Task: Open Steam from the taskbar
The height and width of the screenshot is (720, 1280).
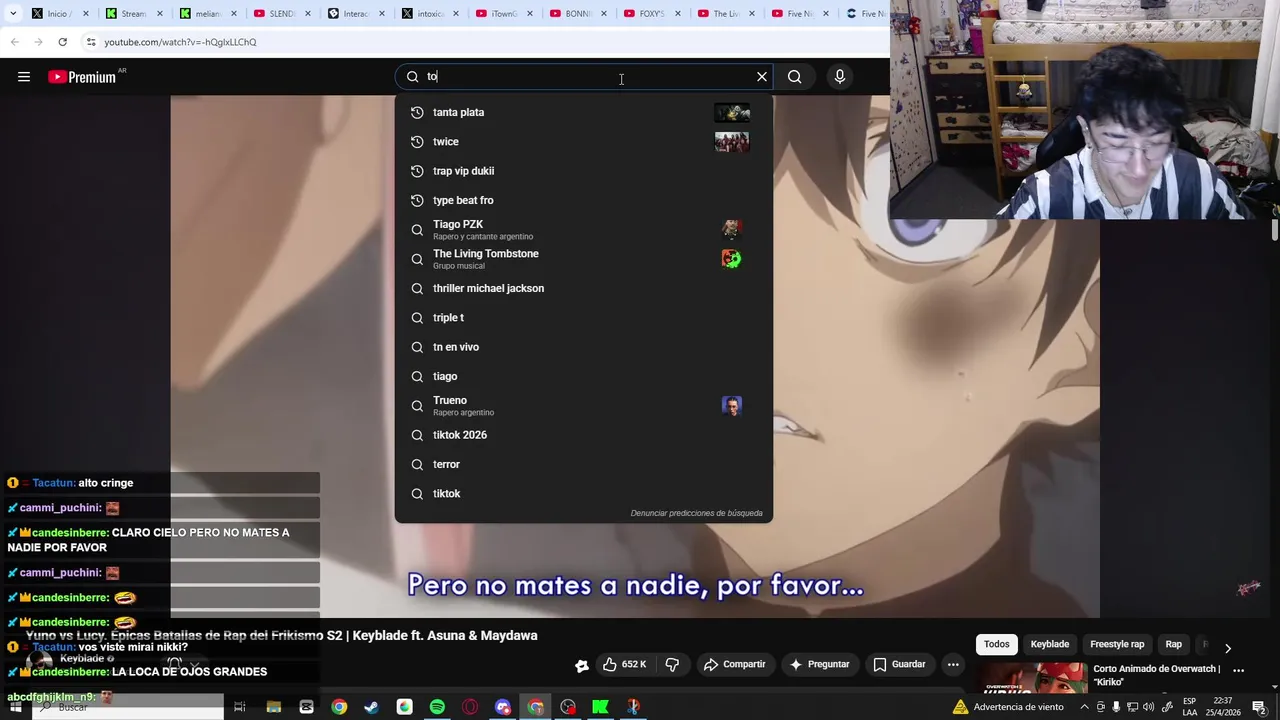Action: tap(371, 707)
